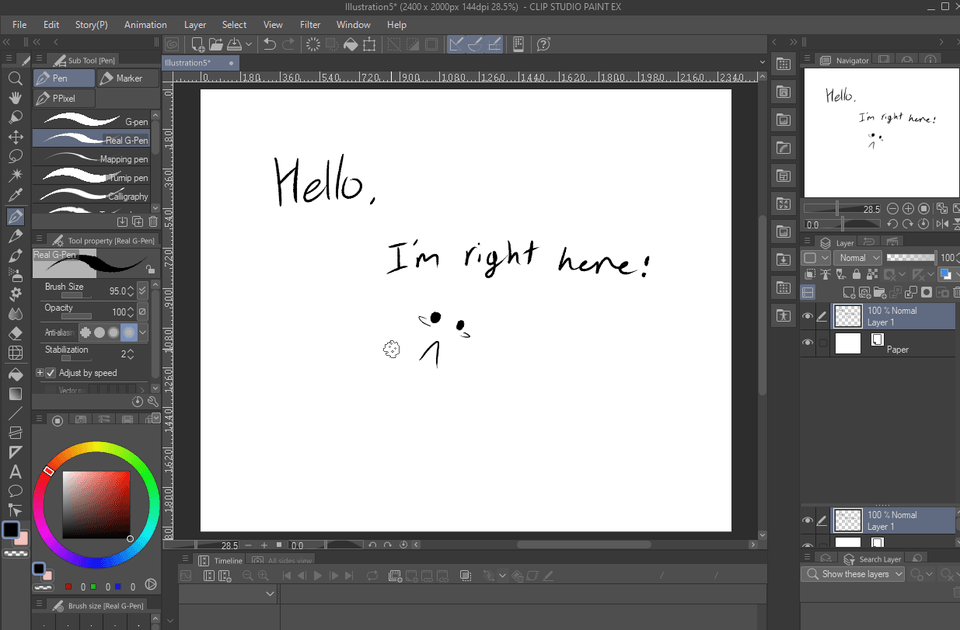The height and width of the screenshot is (630, 960).
Task: Select the Eraser tool
Action: (15, 334)
